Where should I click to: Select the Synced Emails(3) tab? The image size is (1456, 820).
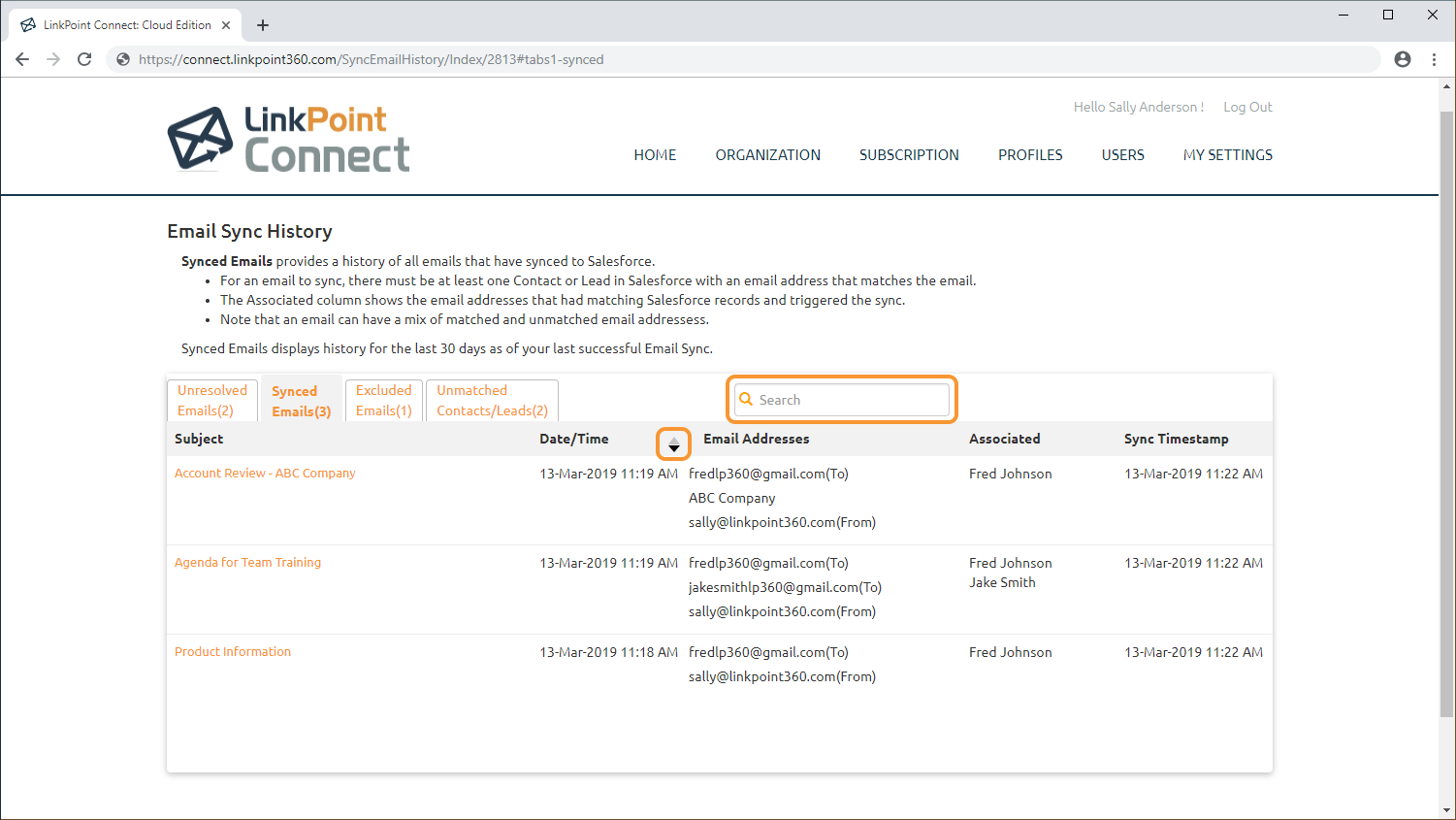(x=302, y=401)
